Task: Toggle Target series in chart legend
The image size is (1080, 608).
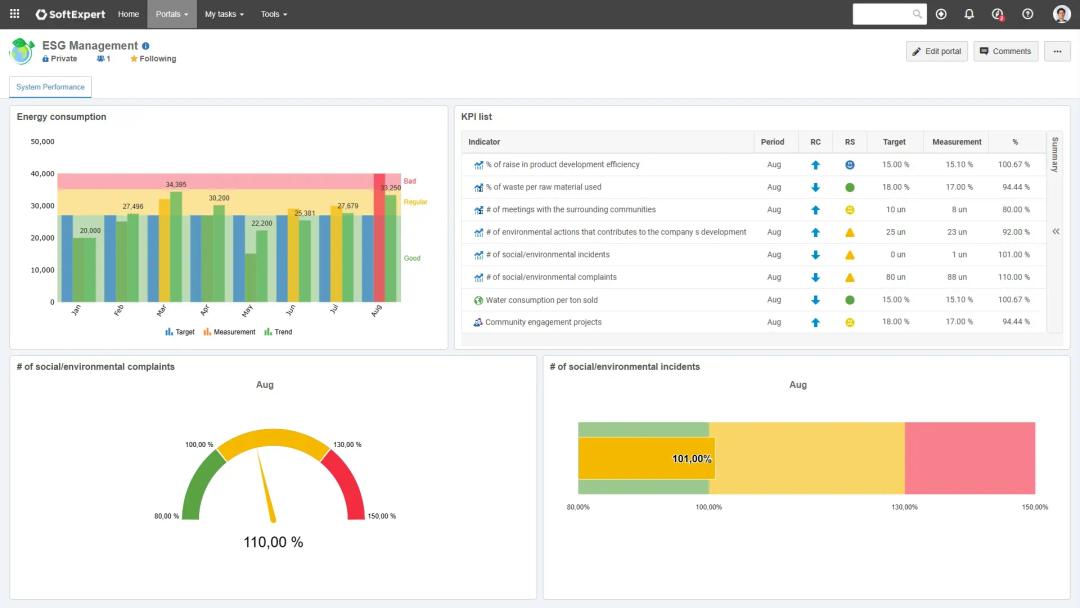Action: click(x=180, y=332)
